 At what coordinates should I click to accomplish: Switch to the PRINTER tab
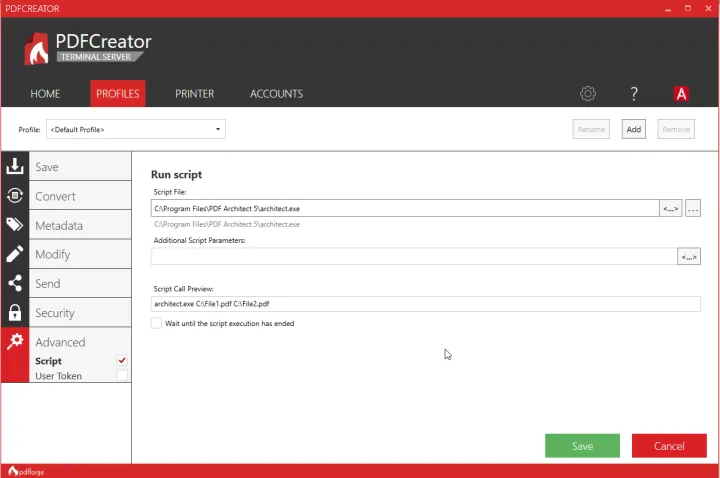tap(194, 94)
